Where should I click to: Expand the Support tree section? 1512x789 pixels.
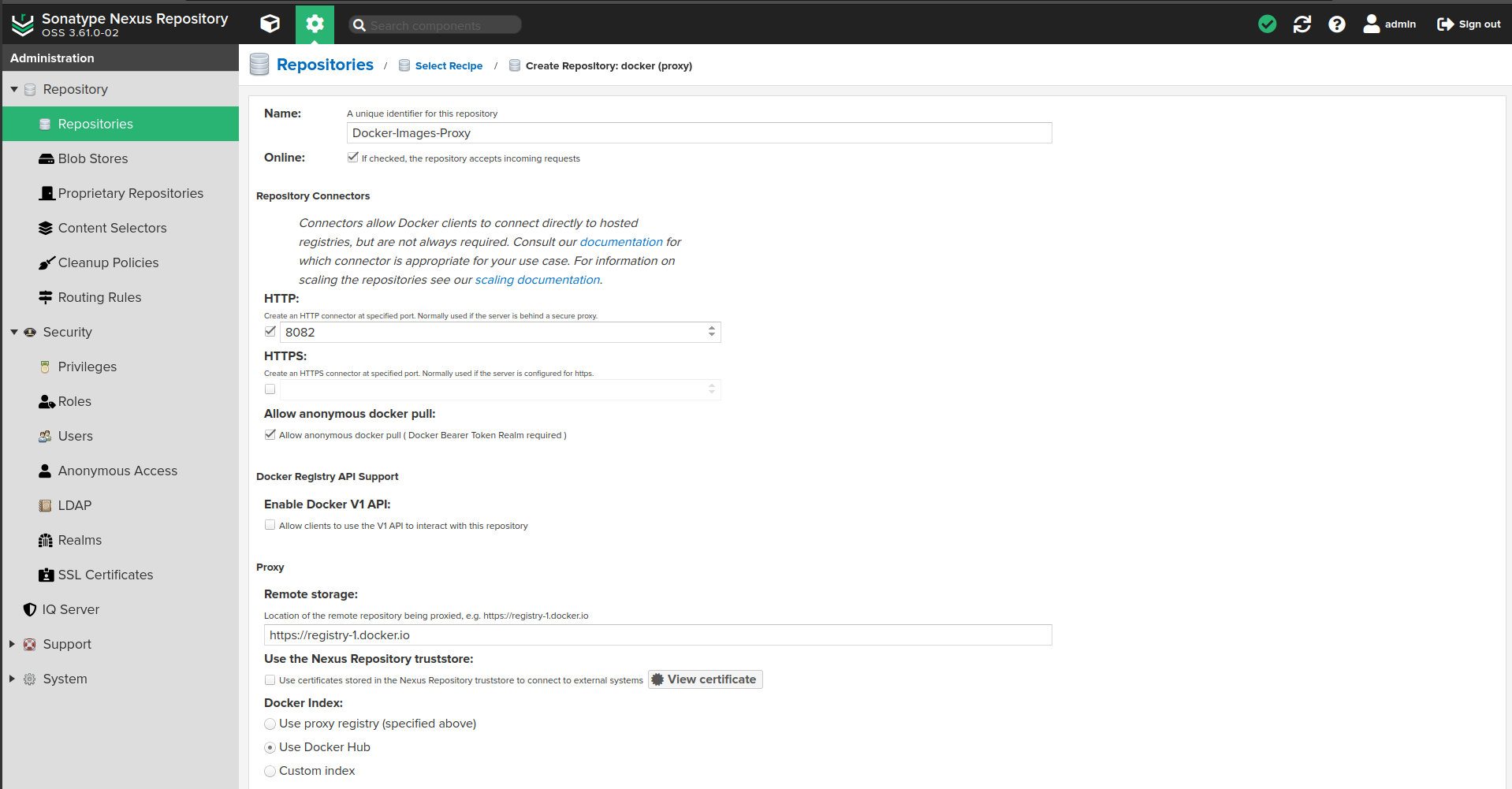(13, 644)
